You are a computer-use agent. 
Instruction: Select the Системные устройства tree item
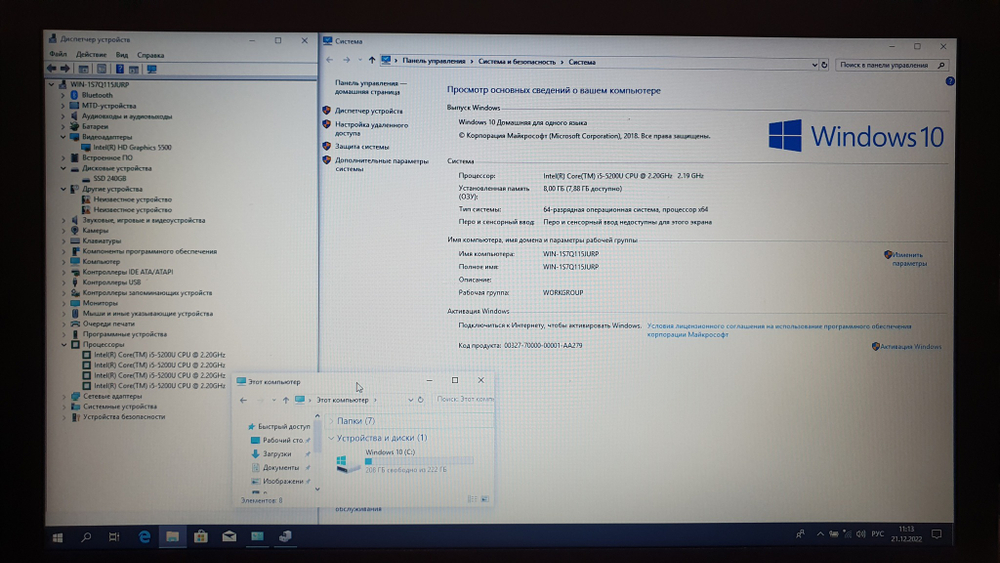119,406
